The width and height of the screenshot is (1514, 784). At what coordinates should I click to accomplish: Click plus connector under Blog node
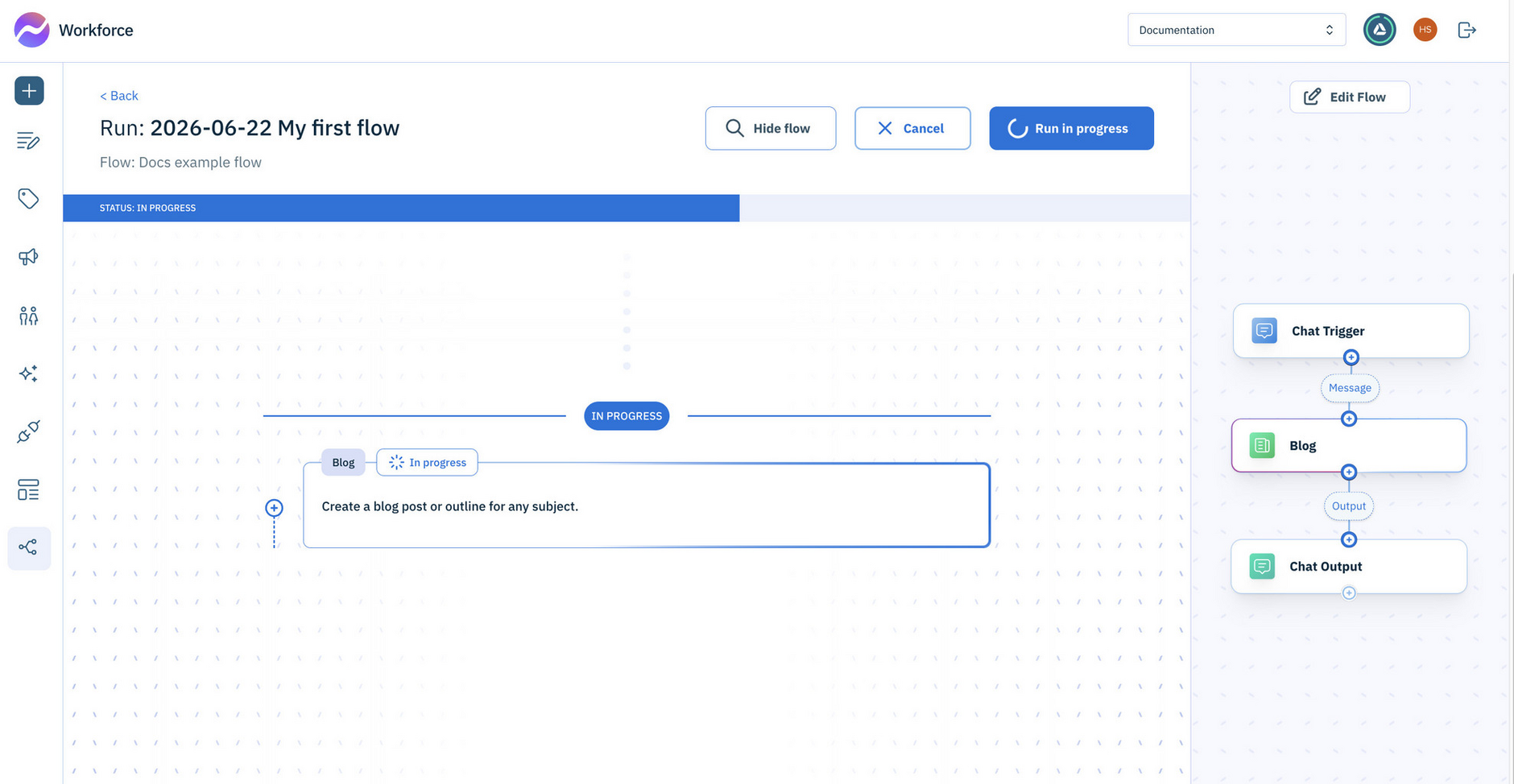click(1349, 472)
